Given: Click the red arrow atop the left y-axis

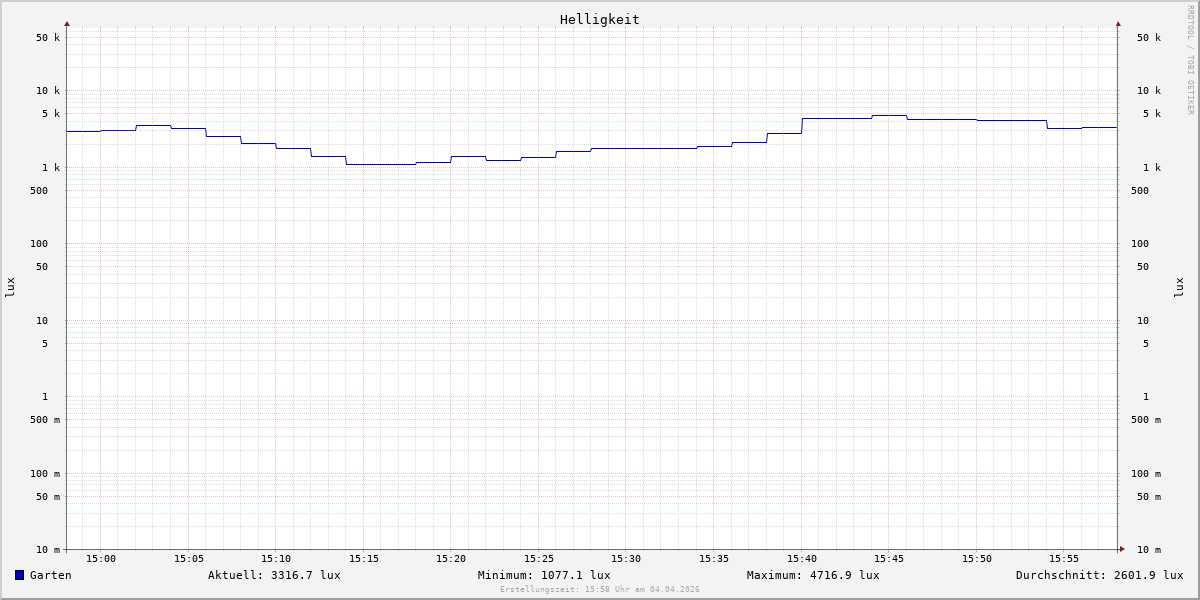Looking at the screenshot, I should click(67, 23).
